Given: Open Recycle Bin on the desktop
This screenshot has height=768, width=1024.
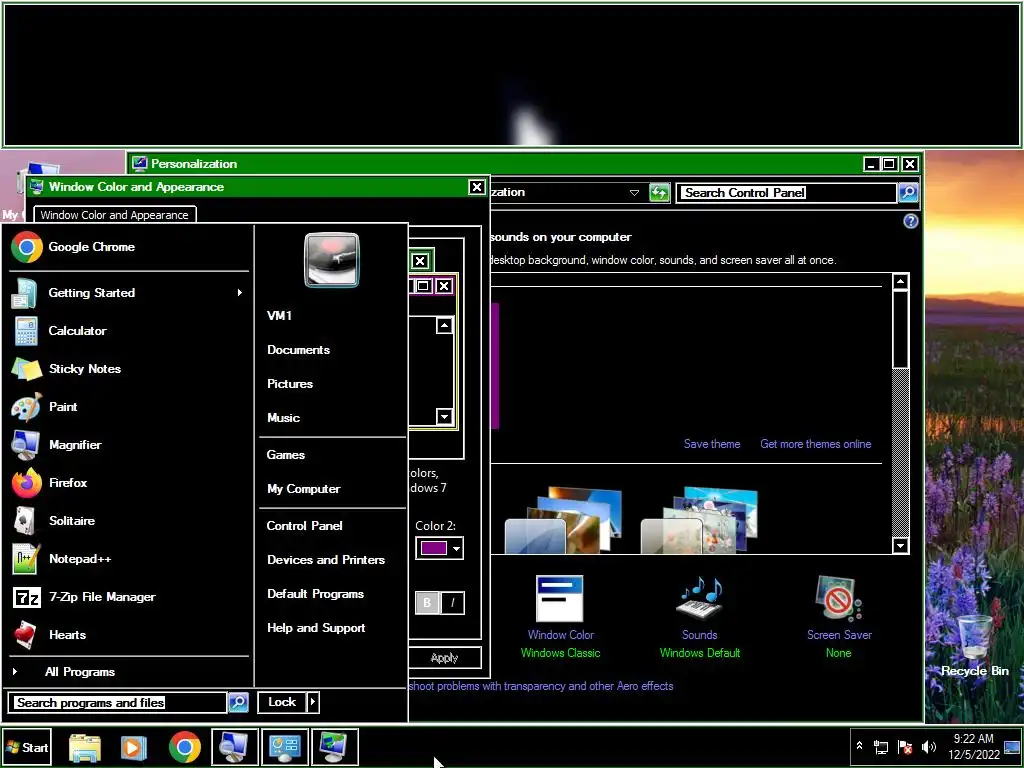Looking at the screenshot, I should (974, 647).
